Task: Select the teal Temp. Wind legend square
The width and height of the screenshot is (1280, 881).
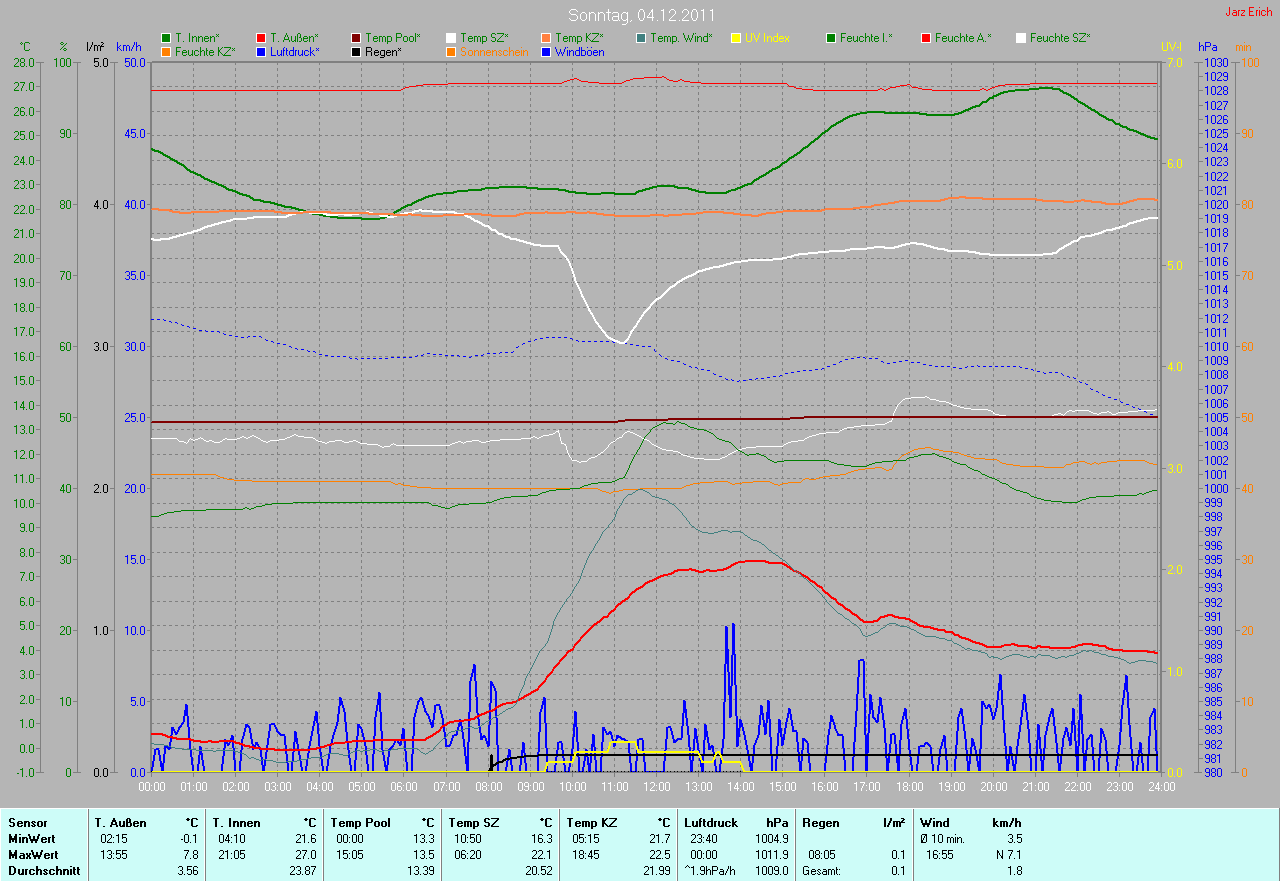Action: [x=641, y=38]
